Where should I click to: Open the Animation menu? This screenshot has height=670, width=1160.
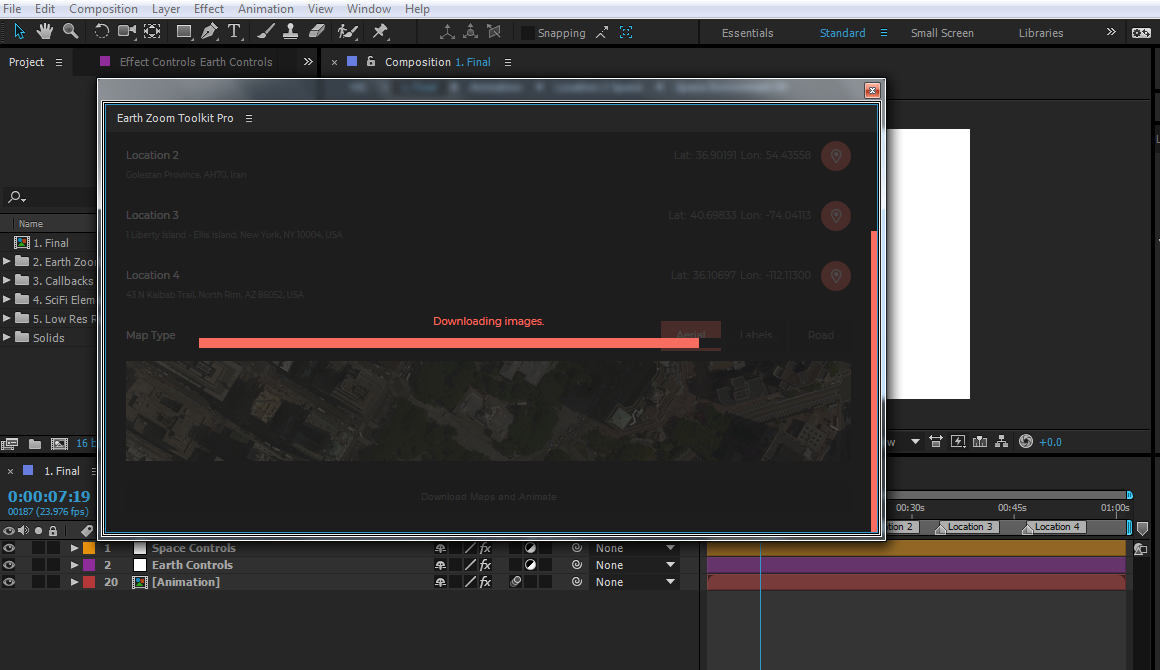pos(266,9)
